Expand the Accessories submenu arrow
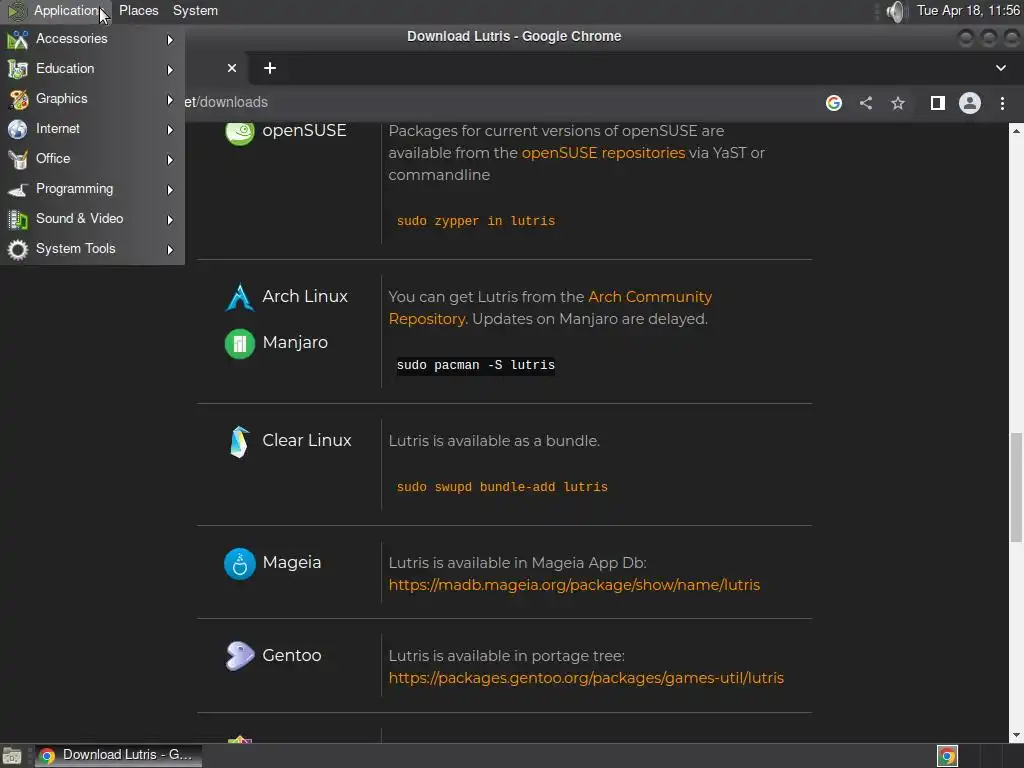 click(170, 40)
